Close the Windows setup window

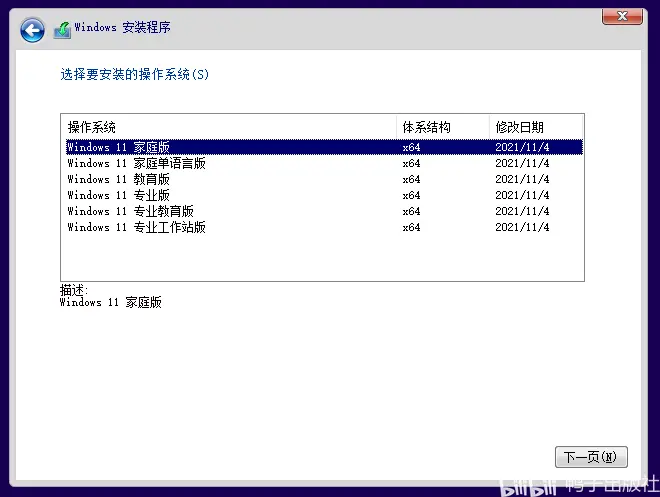(x=622, y=16)
